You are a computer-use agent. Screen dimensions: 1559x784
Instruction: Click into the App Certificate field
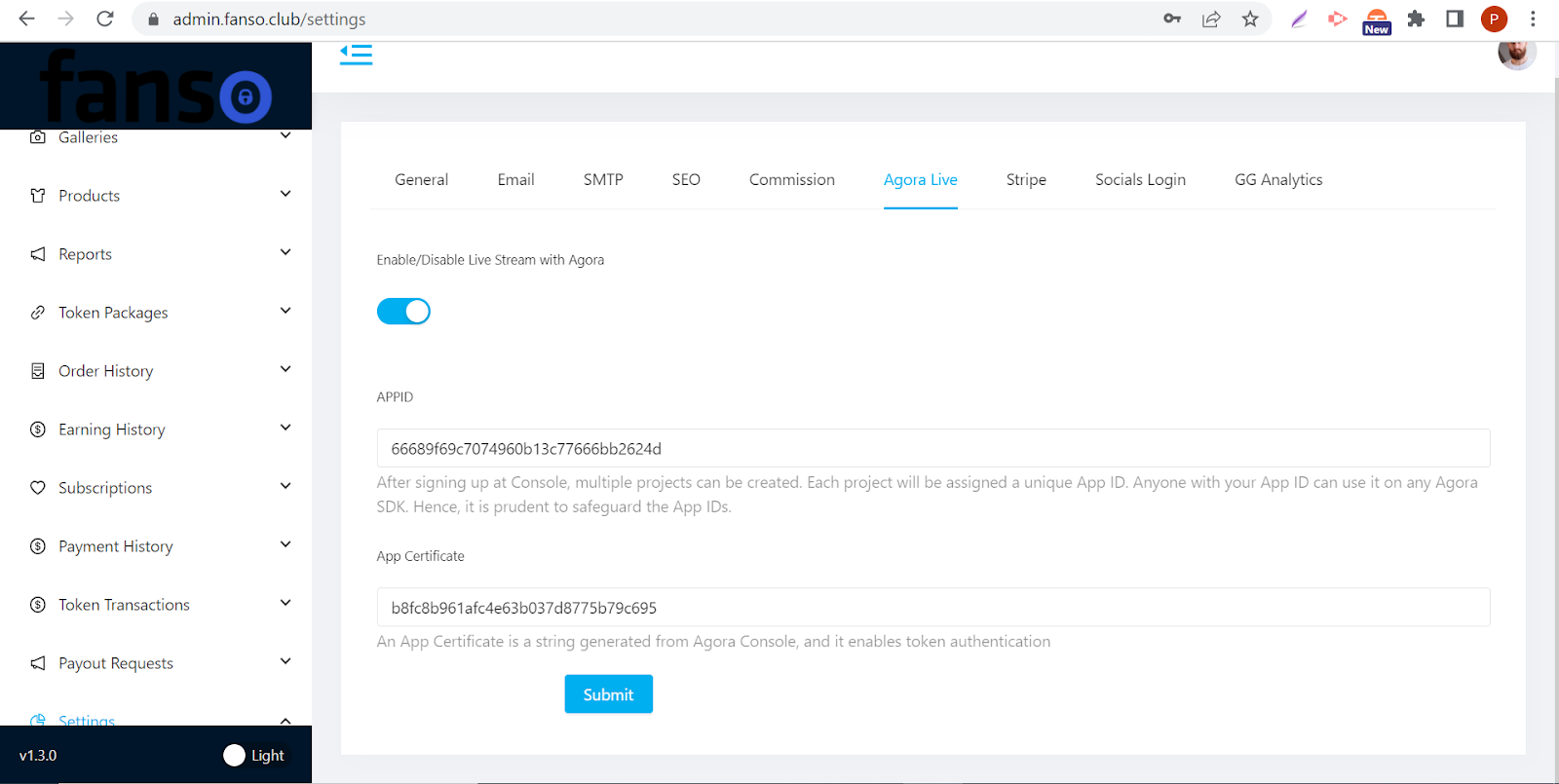pyautogui.click(x=933, y=607)
